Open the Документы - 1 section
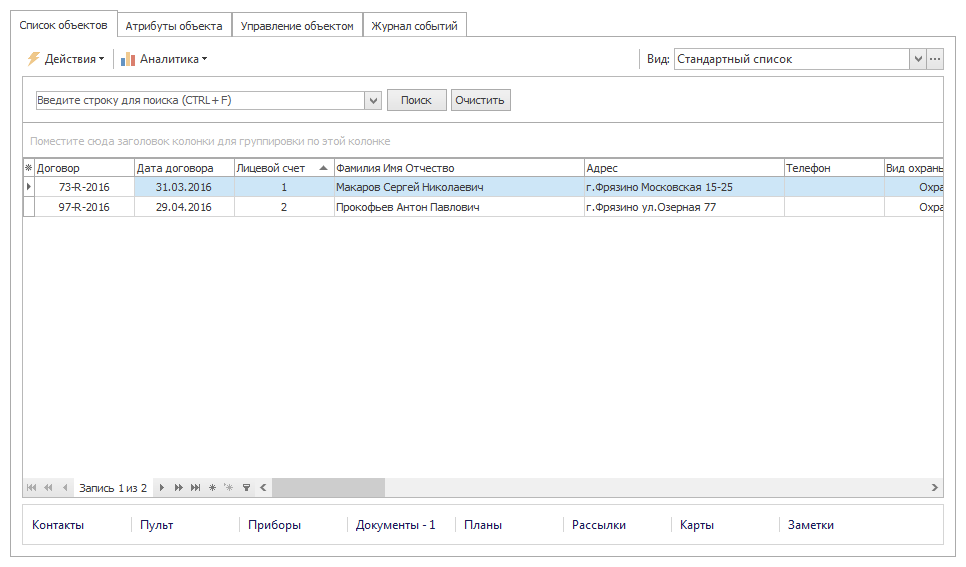Screen dimensions: 966x567 [x=396, y=525]
